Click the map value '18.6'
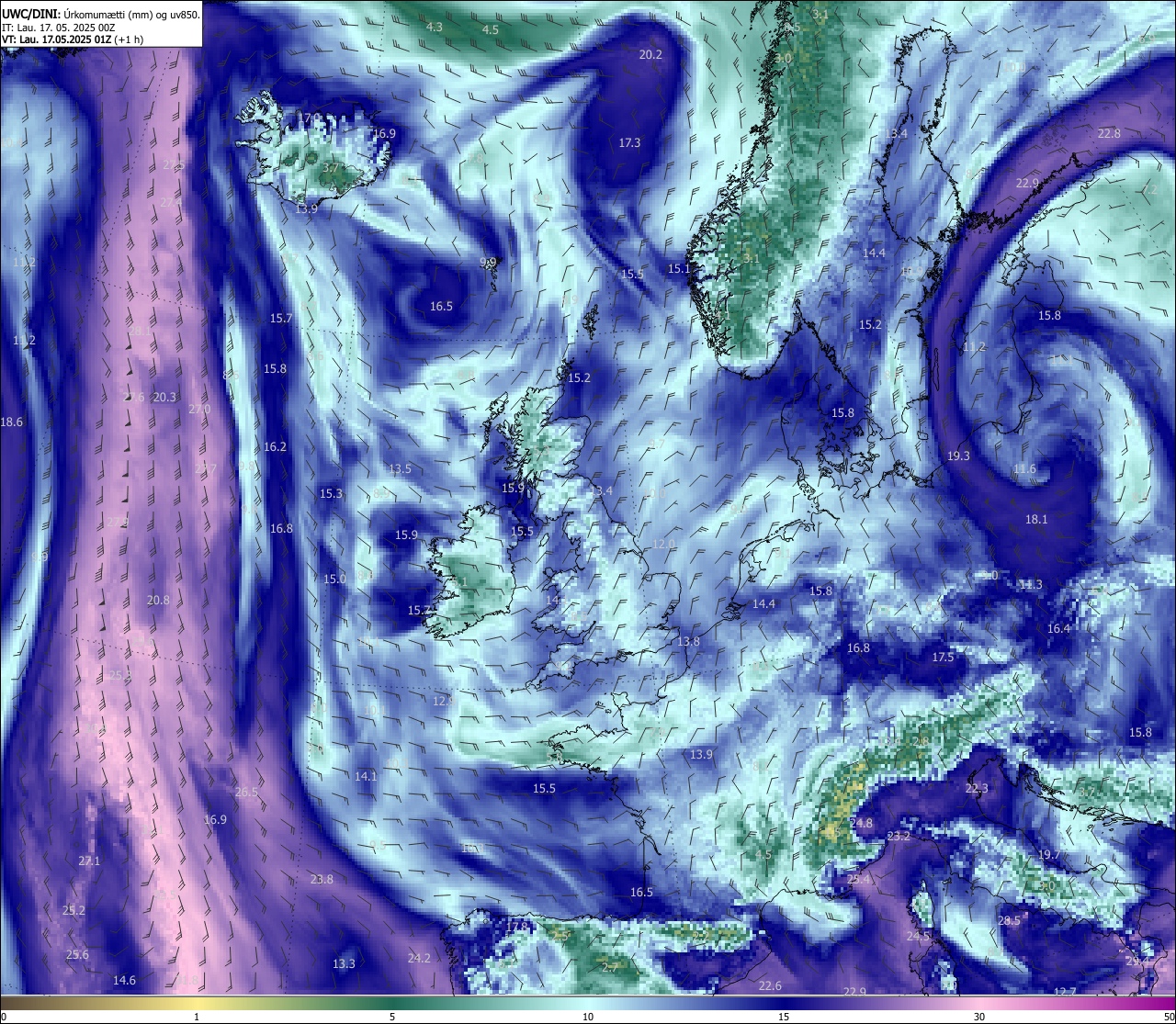 click(x=11, y=422)
